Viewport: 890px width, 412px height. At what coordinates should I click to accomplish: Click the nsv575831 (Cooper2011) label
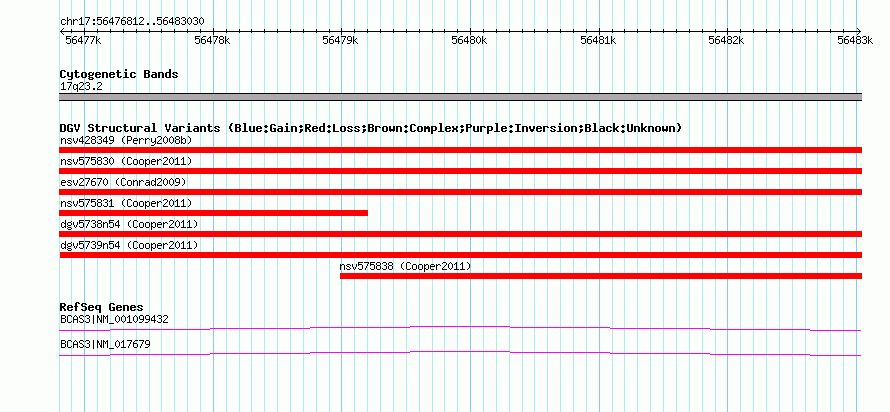[x=126, y=203]
